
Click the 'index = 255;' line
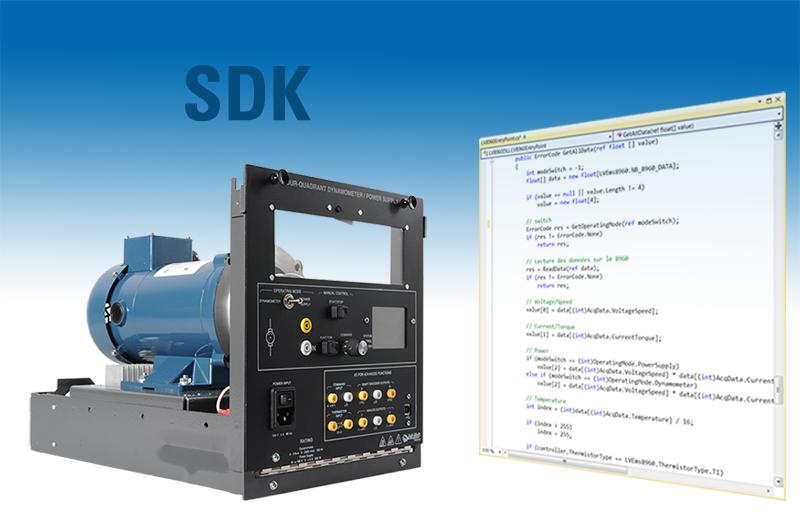point(554,434)
